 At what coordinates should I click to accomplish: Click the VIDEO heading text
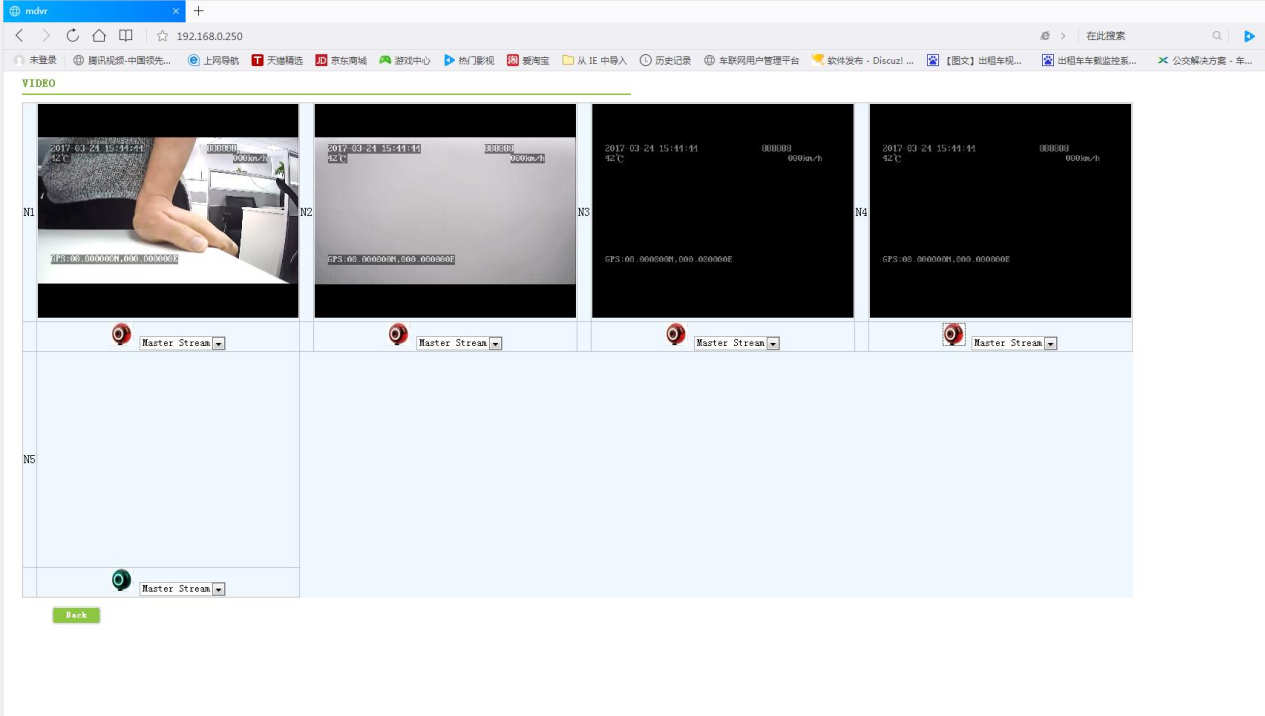pos(39,83)
